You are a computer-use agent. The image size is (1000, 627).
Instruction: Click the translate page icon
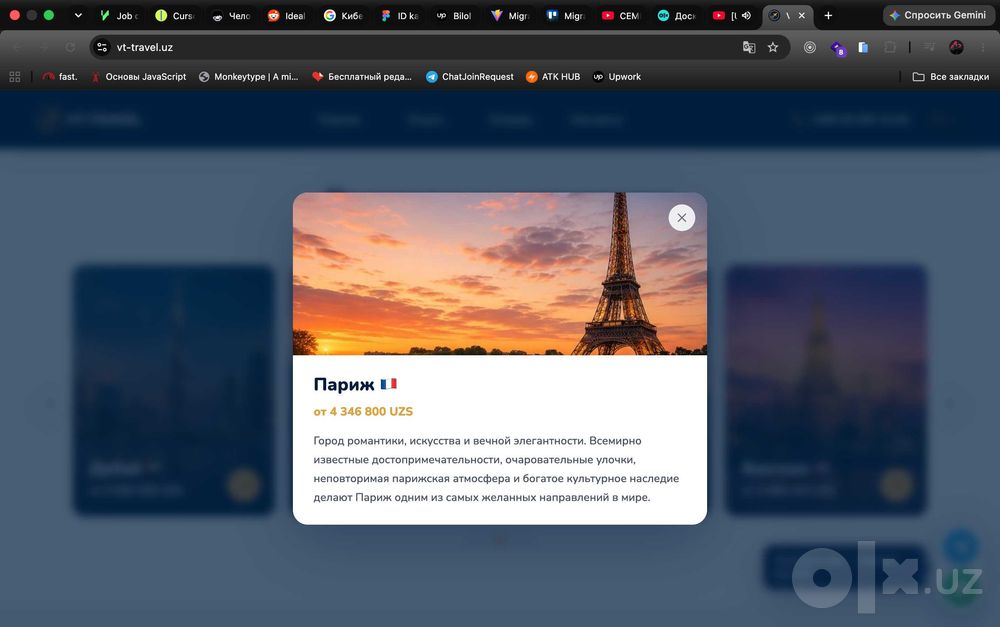click(x=749, y=47)
